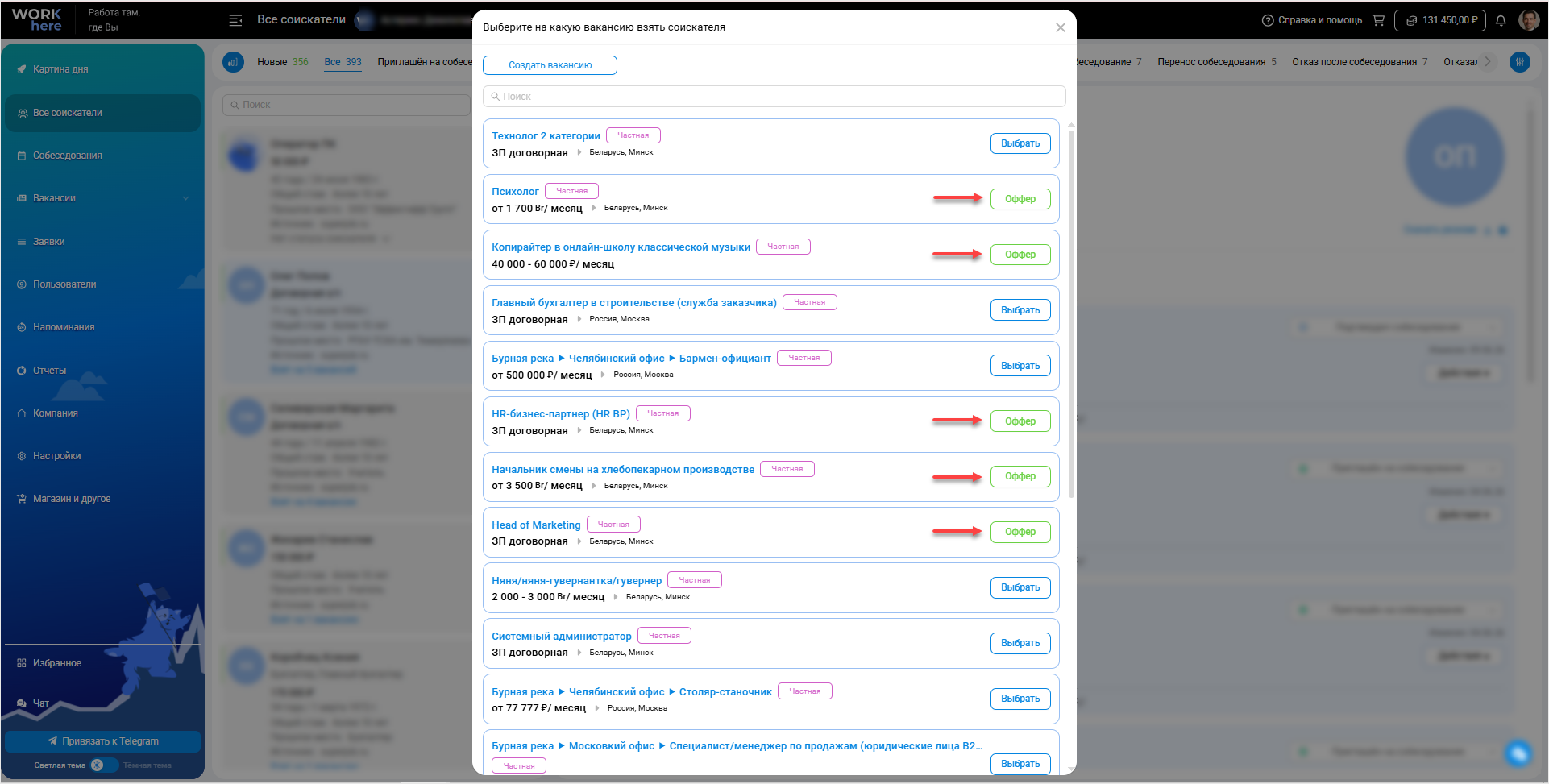Click the filter settings icon

point(1520,62)
